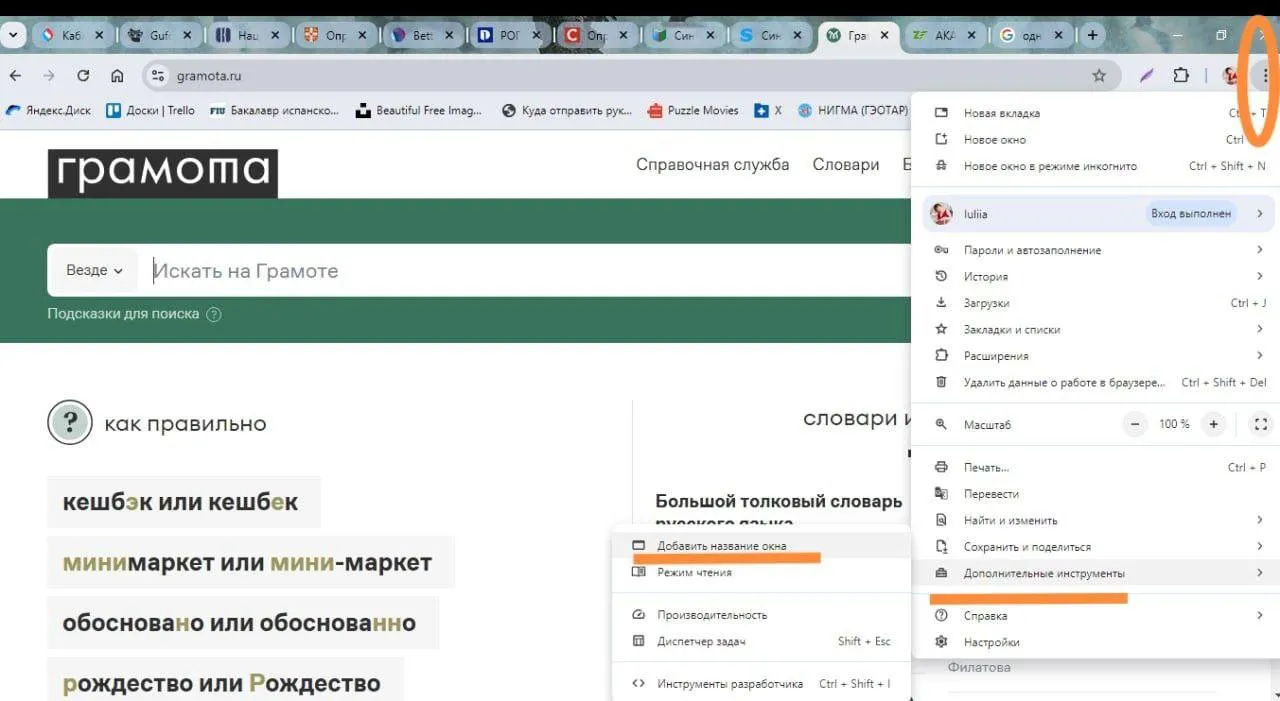Open Инструменты разработчика in submenu
This screenshot has height=701, width=1280.
762,684
